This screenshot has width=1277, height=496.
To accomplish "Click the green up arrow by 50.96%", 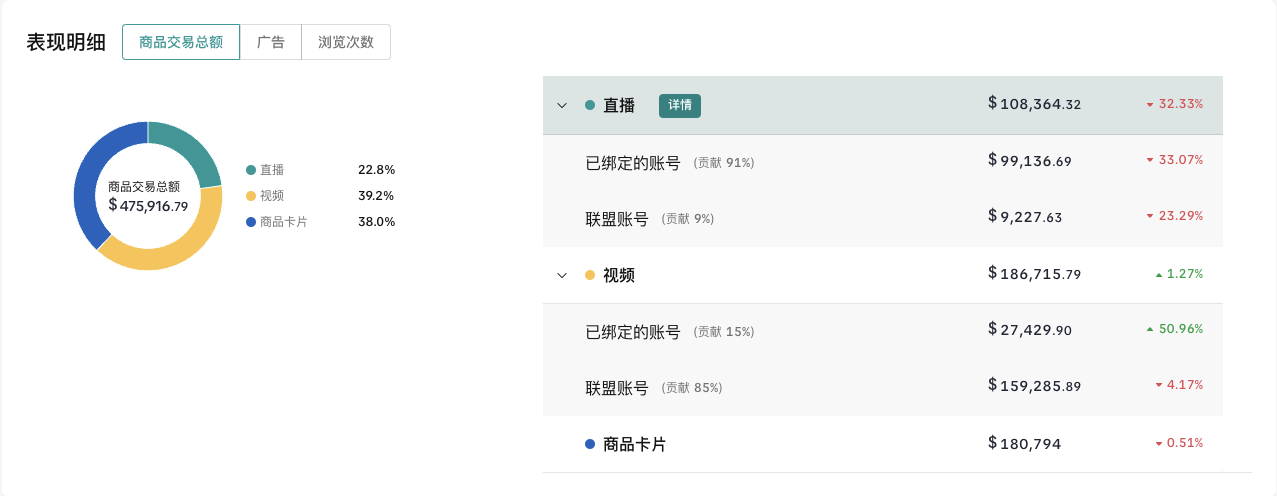I will pos(1150,330).
